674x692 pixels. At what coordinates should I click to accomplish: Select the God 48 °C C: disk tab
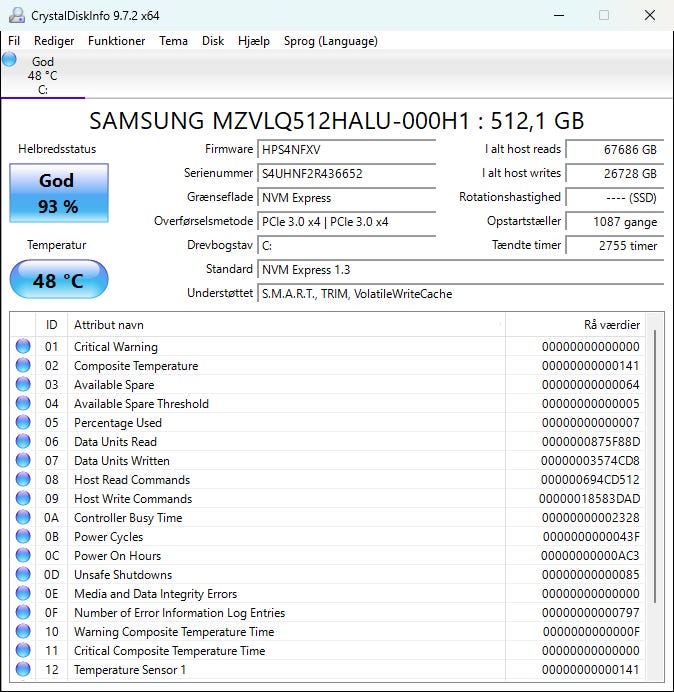[42, 76]
